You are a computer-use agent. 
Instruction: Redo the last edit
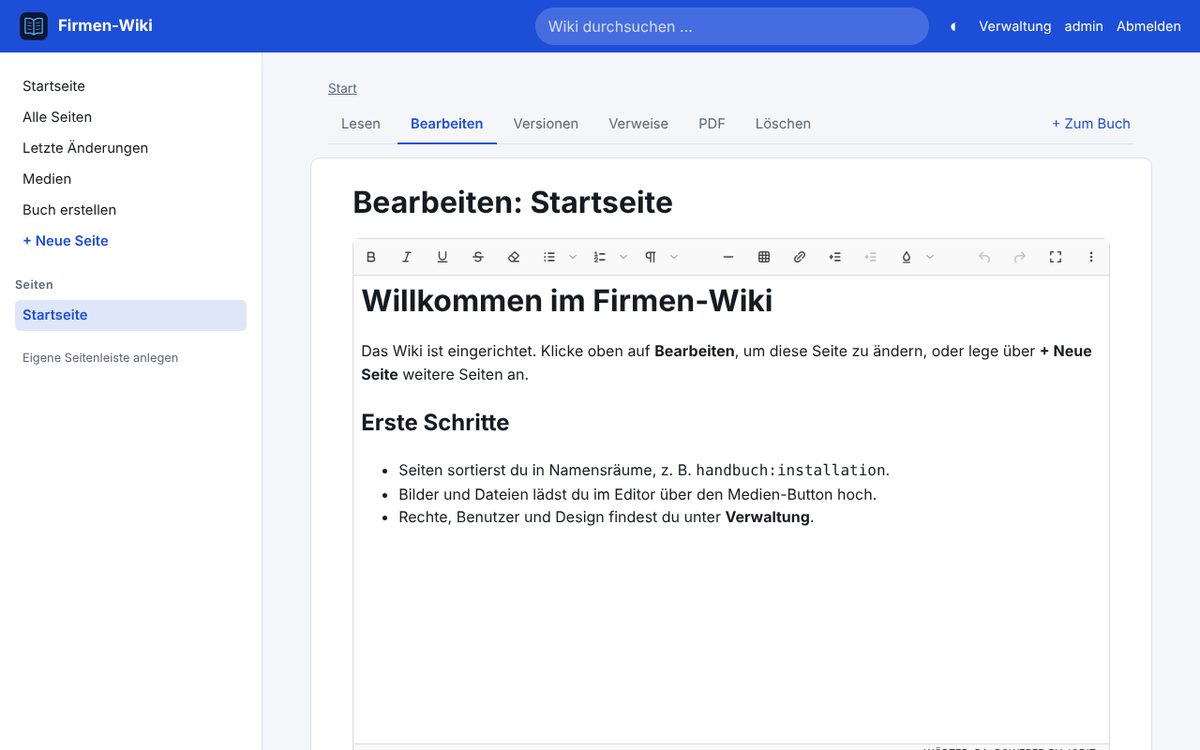pos(1020,257)
